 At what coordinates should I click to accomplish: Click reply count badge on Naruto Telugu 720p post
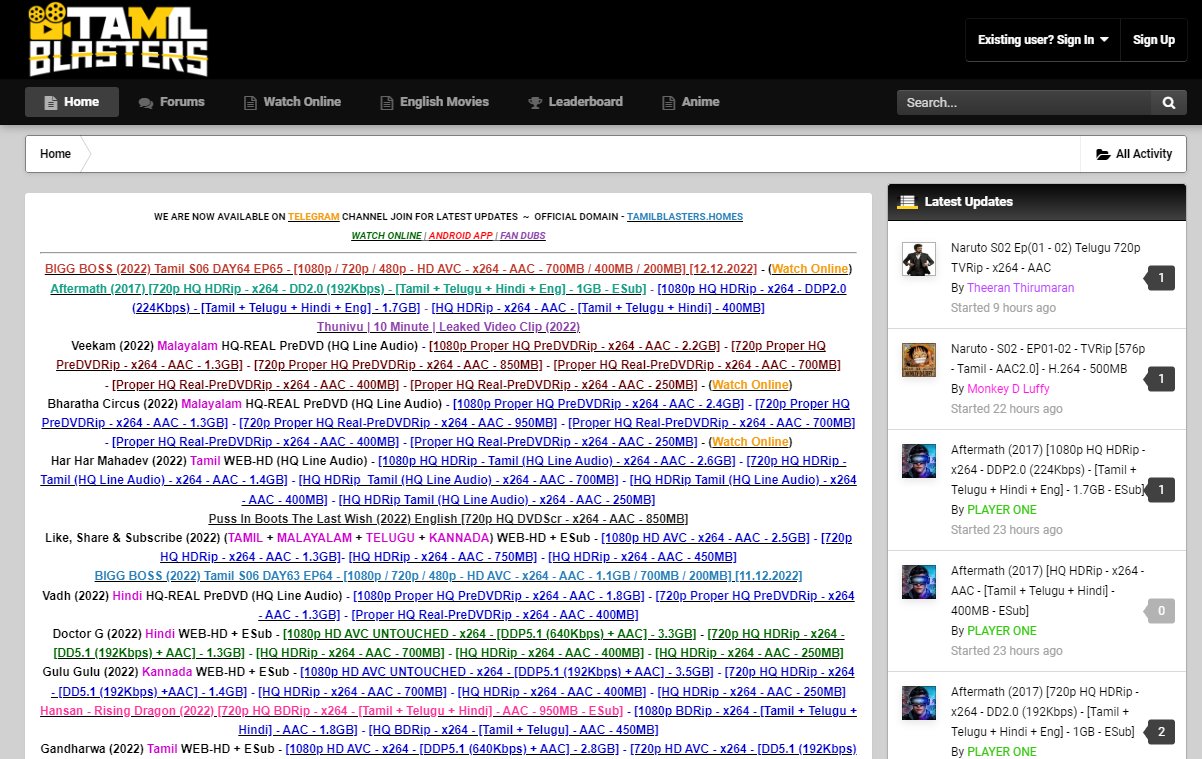point(1160,277)
